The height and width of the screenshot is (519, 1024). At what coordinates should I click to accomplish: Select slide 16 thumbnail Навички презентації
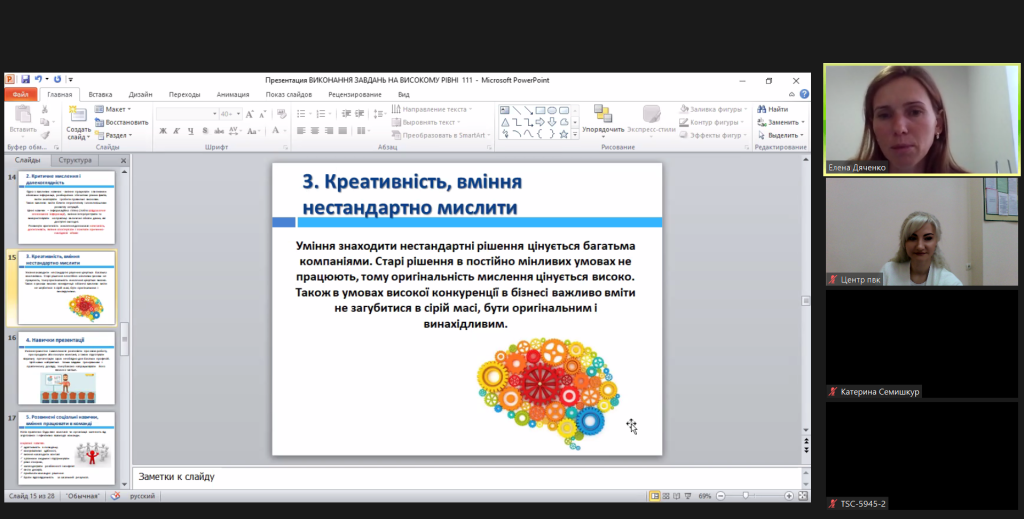click(x=66, y=367)
